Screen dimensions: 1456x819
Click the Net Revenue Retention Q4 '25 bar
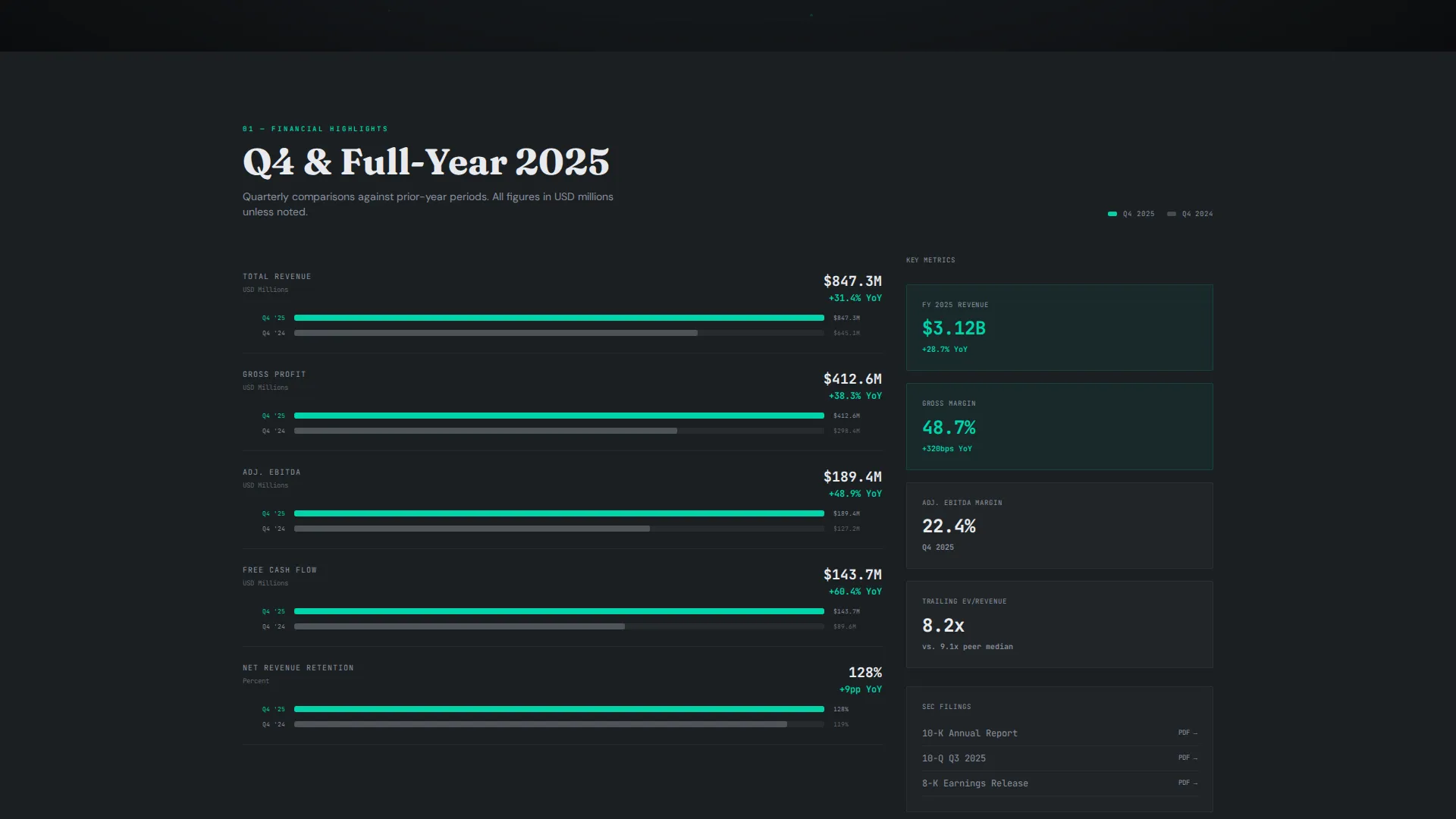coord(559,709)
